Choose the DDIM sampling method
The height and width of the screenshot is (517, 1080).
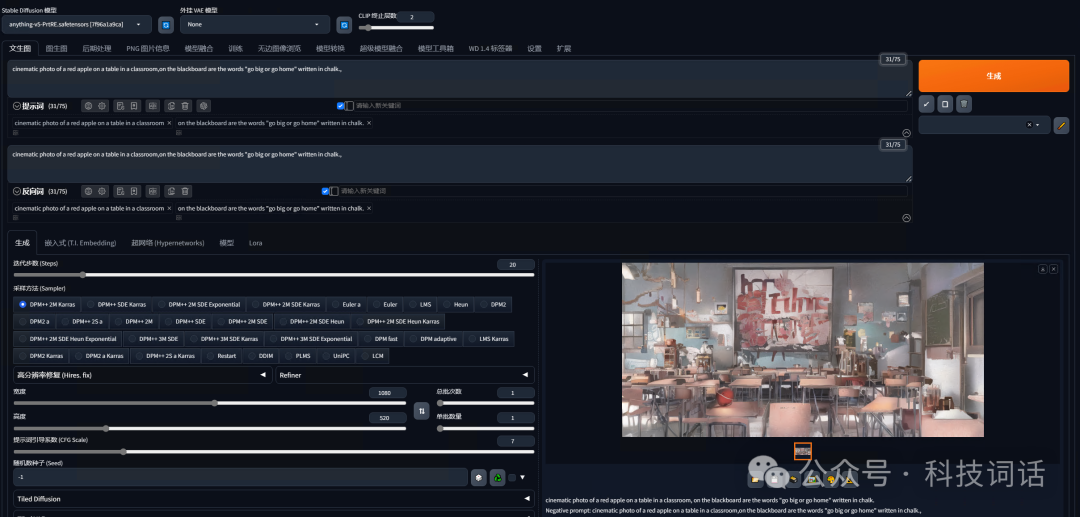click(x=265, y=355)
